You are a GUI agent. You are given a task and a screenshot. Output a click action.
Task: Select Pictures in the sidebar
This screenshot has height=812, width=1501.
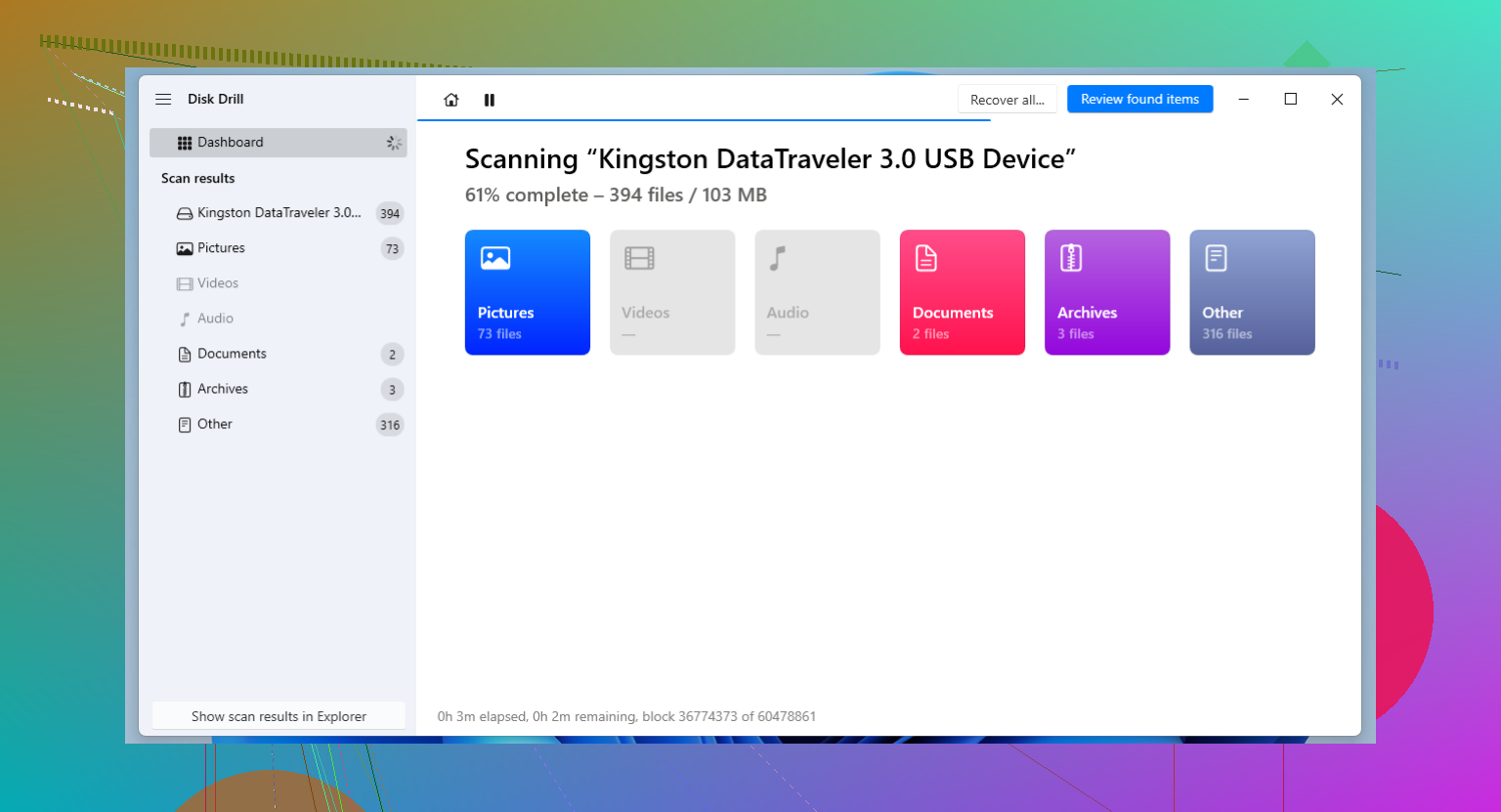(x=279, y=248)
